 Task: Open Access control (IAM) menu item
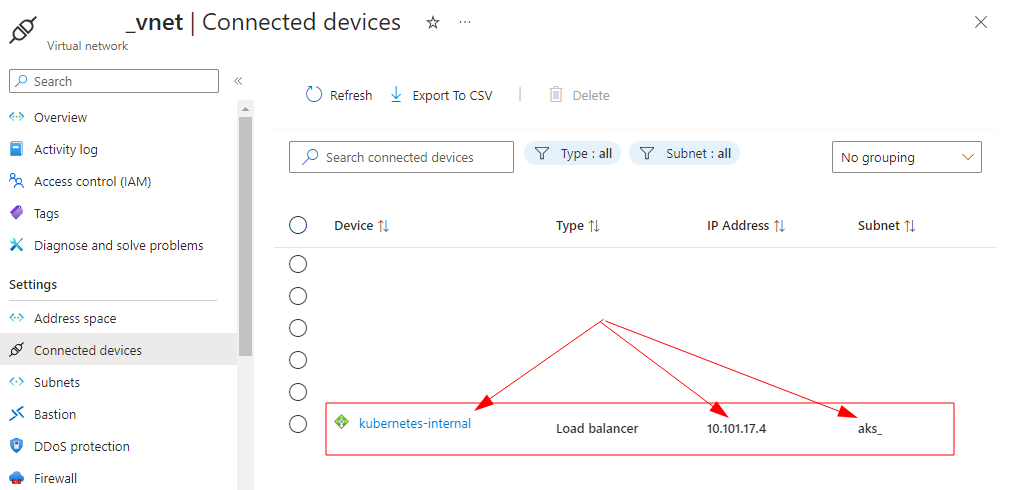93,181
